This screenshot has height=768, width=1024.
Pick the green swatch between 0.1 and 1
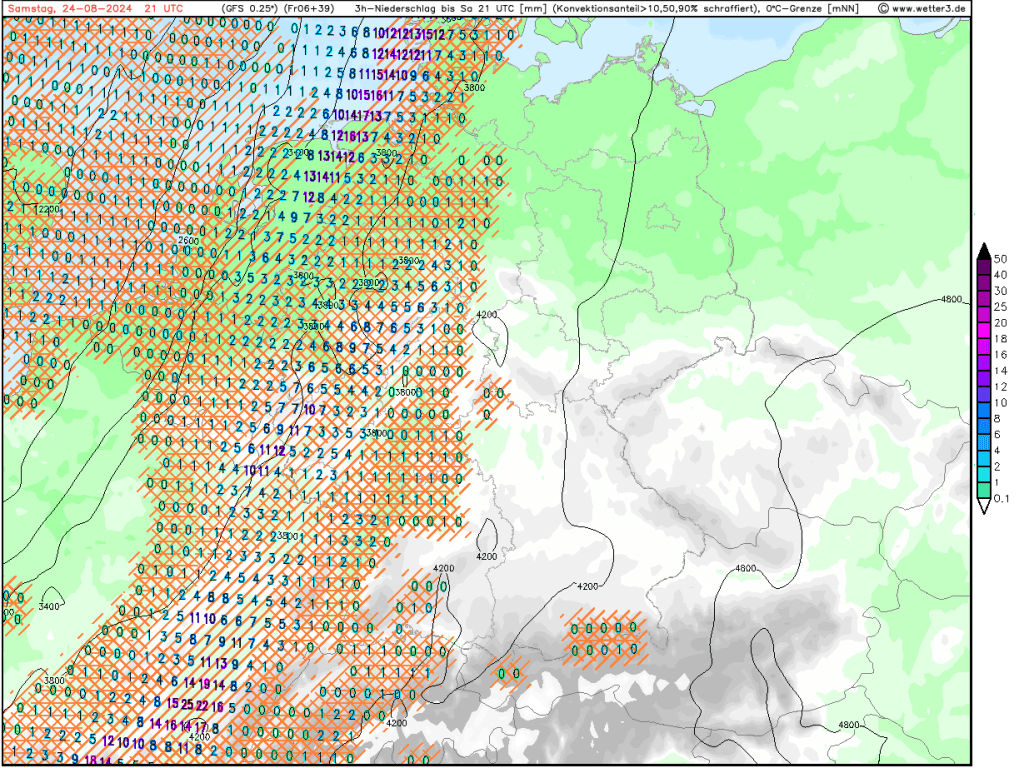pyautogui.click(x=984, y=490)
